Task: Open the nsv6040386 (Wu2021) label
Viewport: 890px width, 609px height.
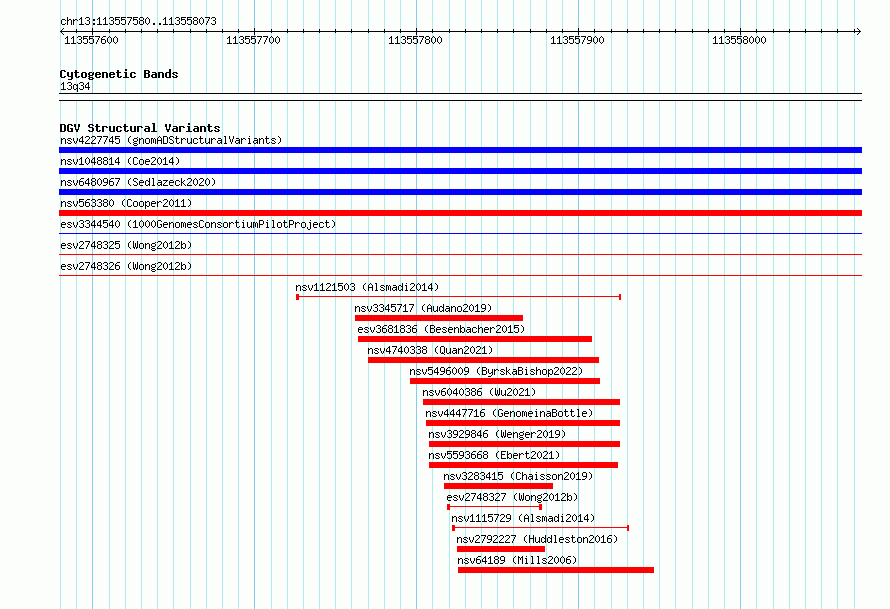Action: (x=479, y=392)
